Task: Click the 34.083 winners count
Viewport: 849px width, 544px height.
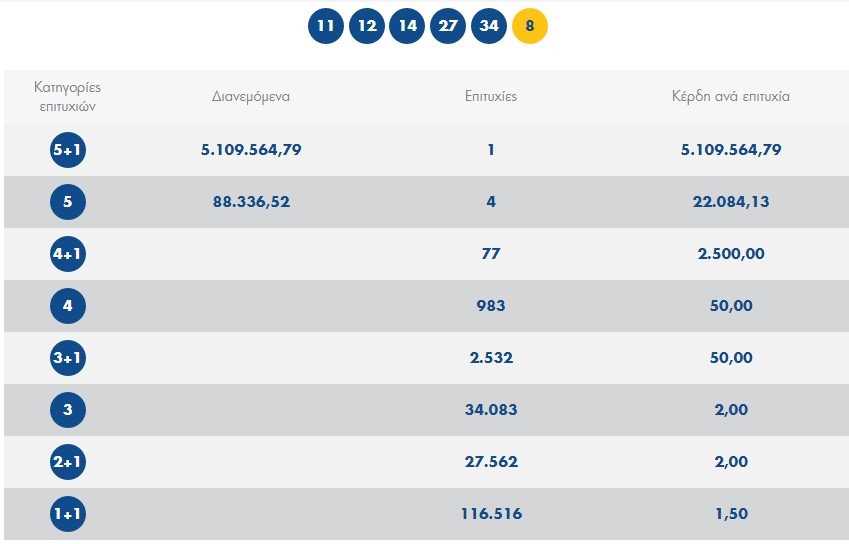Action: tap(491, 410)
